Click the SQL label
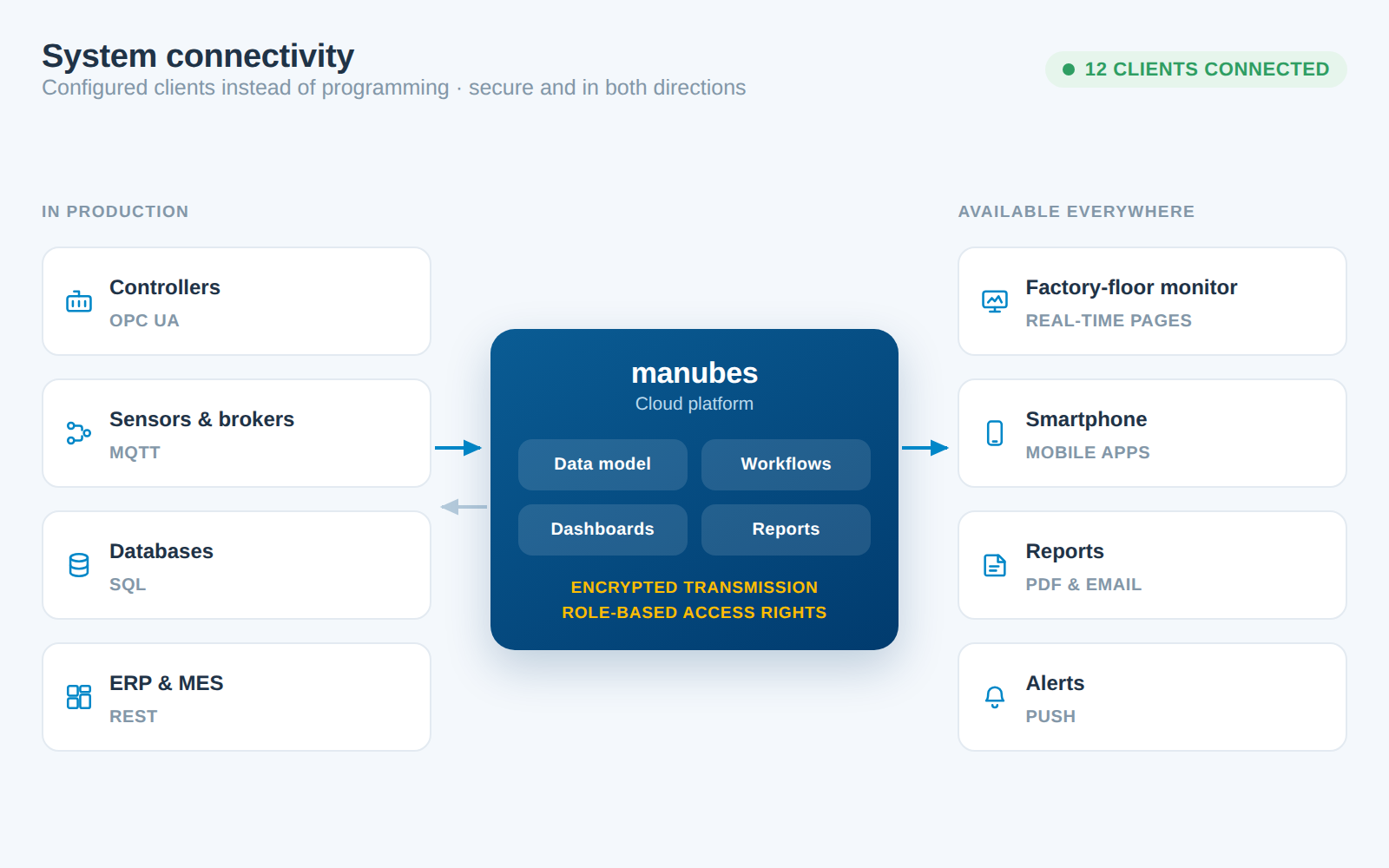The image size is (1389, 868). point(128,584)
